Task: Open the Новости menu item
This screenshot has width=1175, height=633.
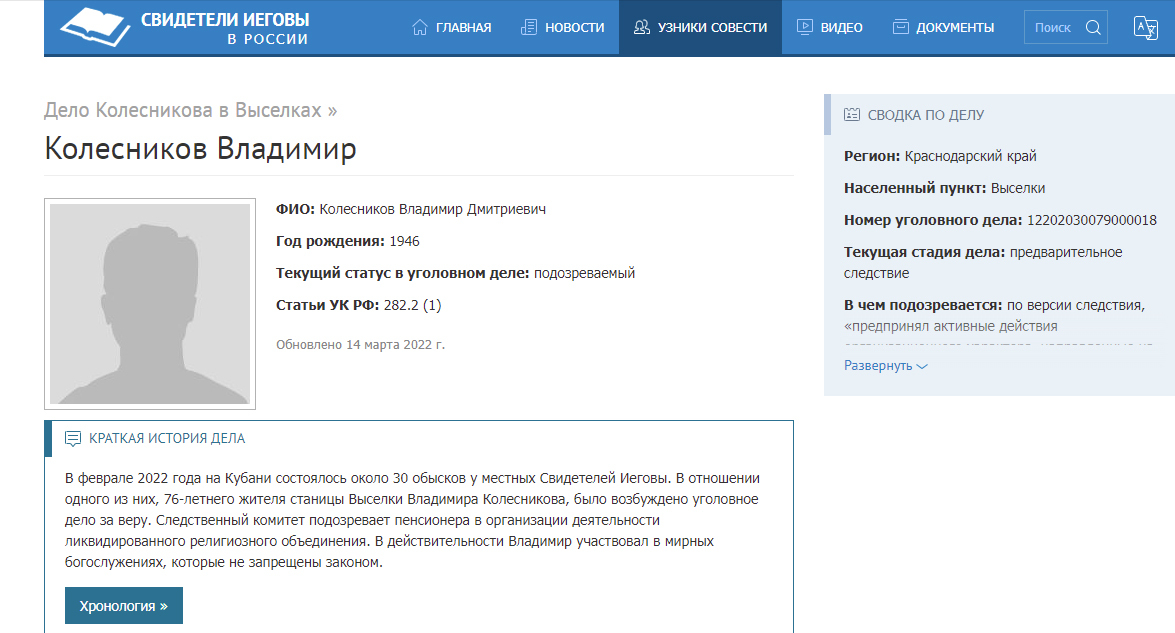Action: [x=574, y=27]
